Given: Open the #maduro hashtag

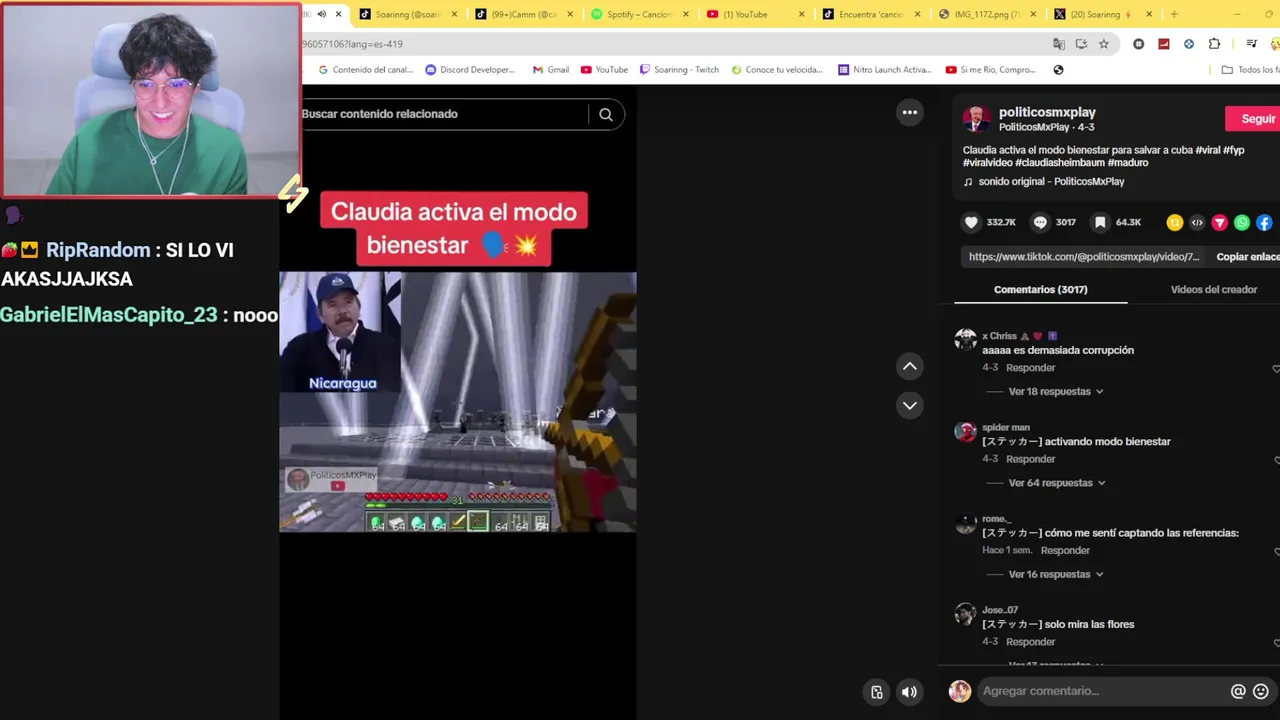Looking at the screenshot, I should (1128, 163).
